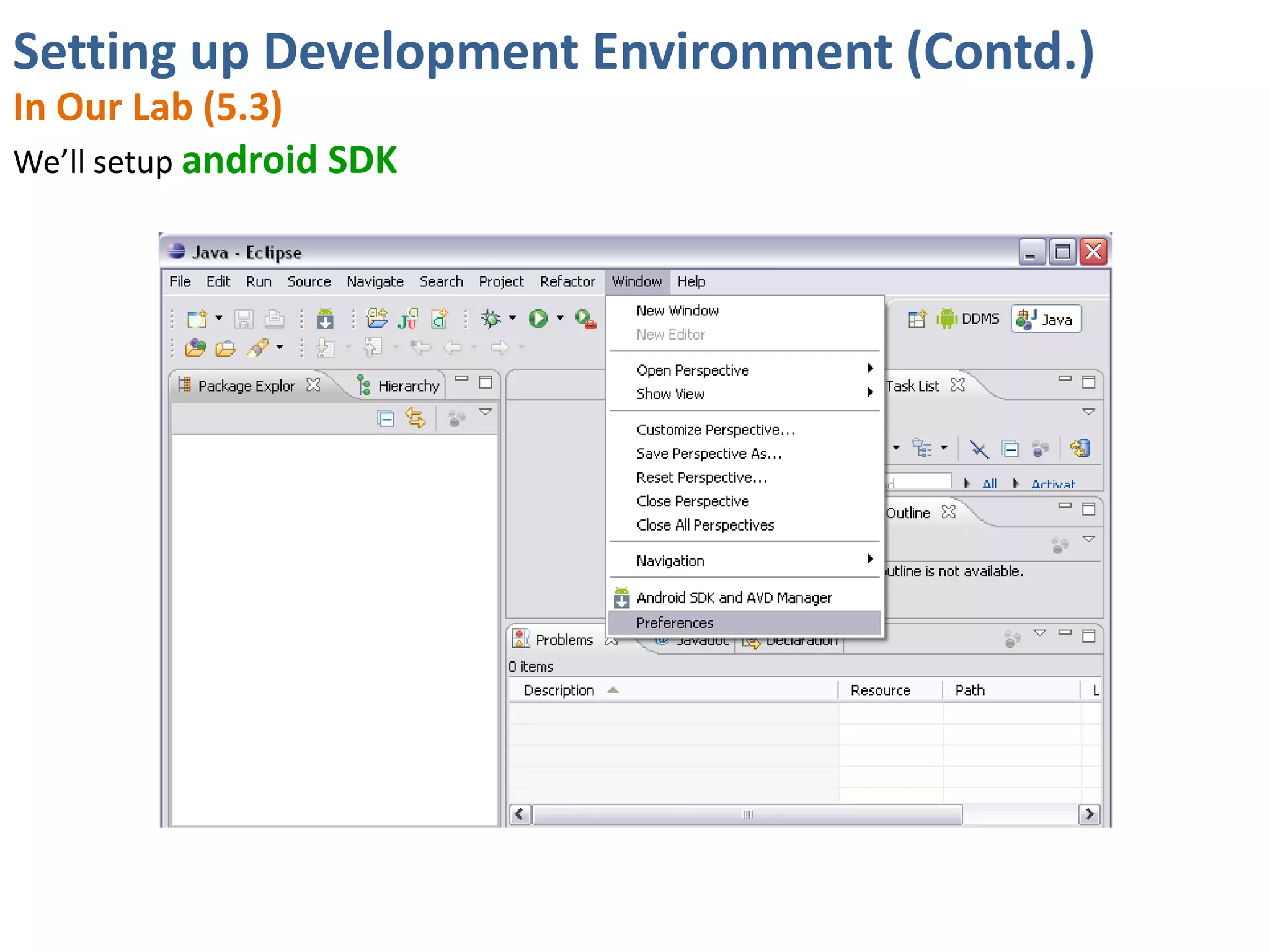Screen dimensions: 1270x952
Task: Open Task List view menu triangle
Action: (x=1088, y=412)
